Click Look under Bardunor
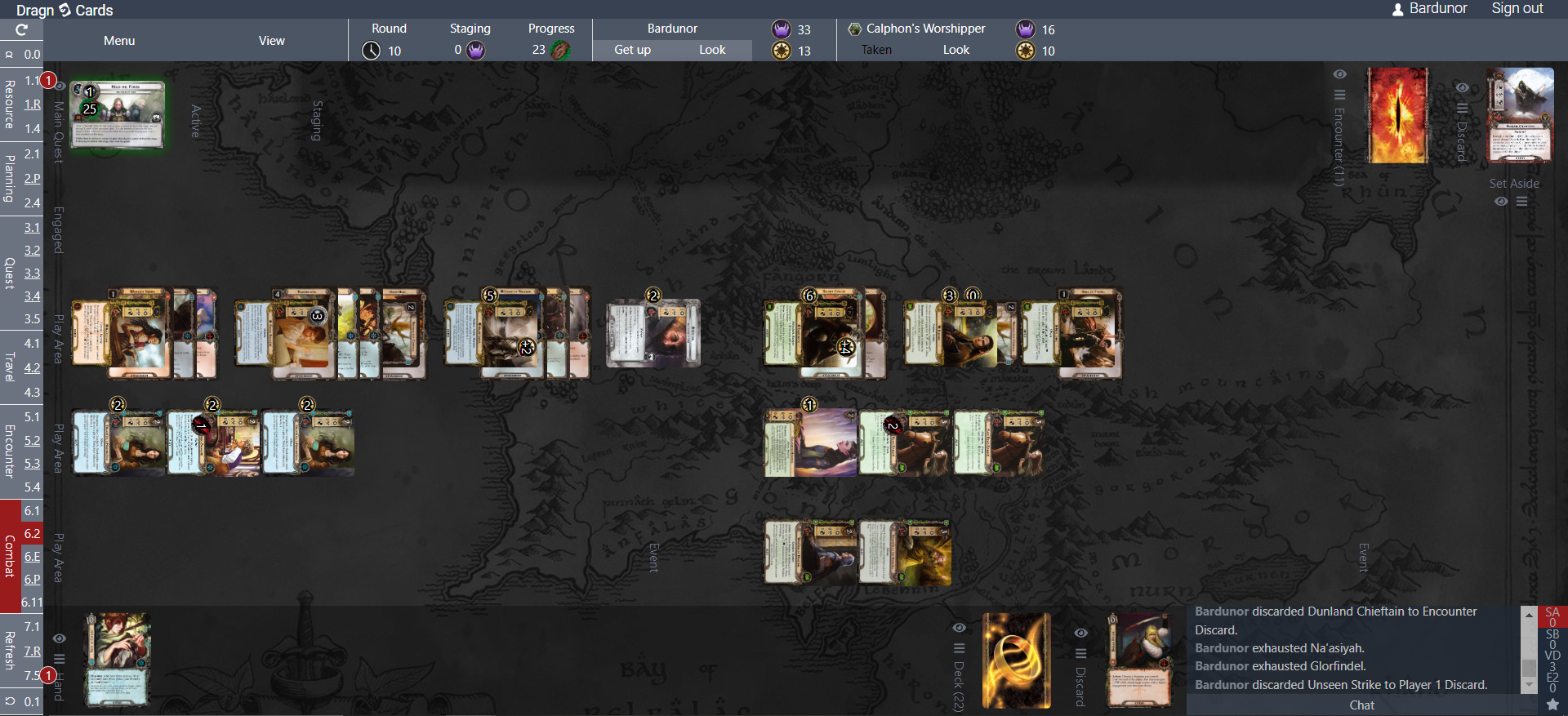The image size is (1568, 716). point(712,50)
